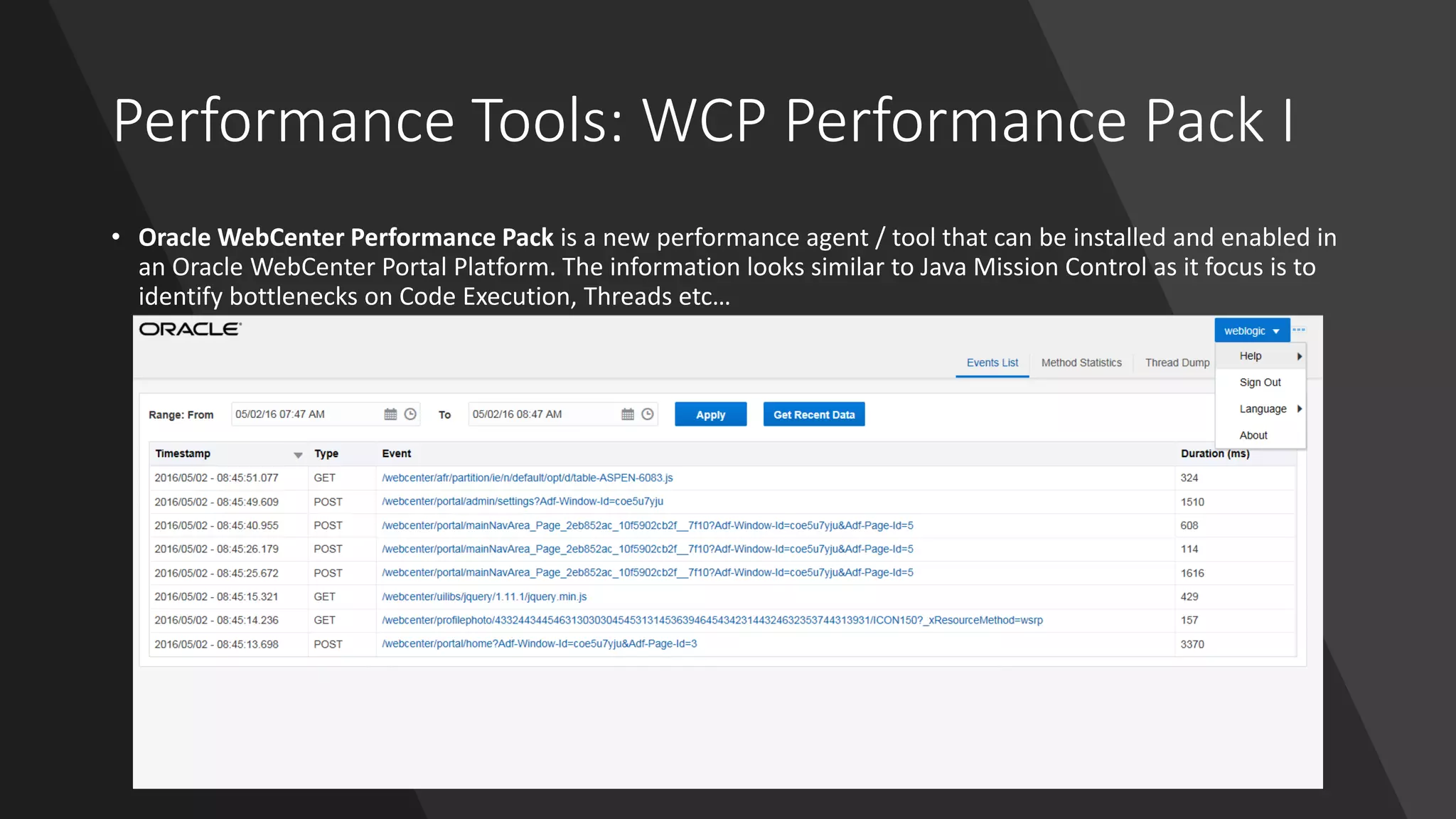Open mainNavArea_Page event at 08:45:40.955

(x=648, y=525)
